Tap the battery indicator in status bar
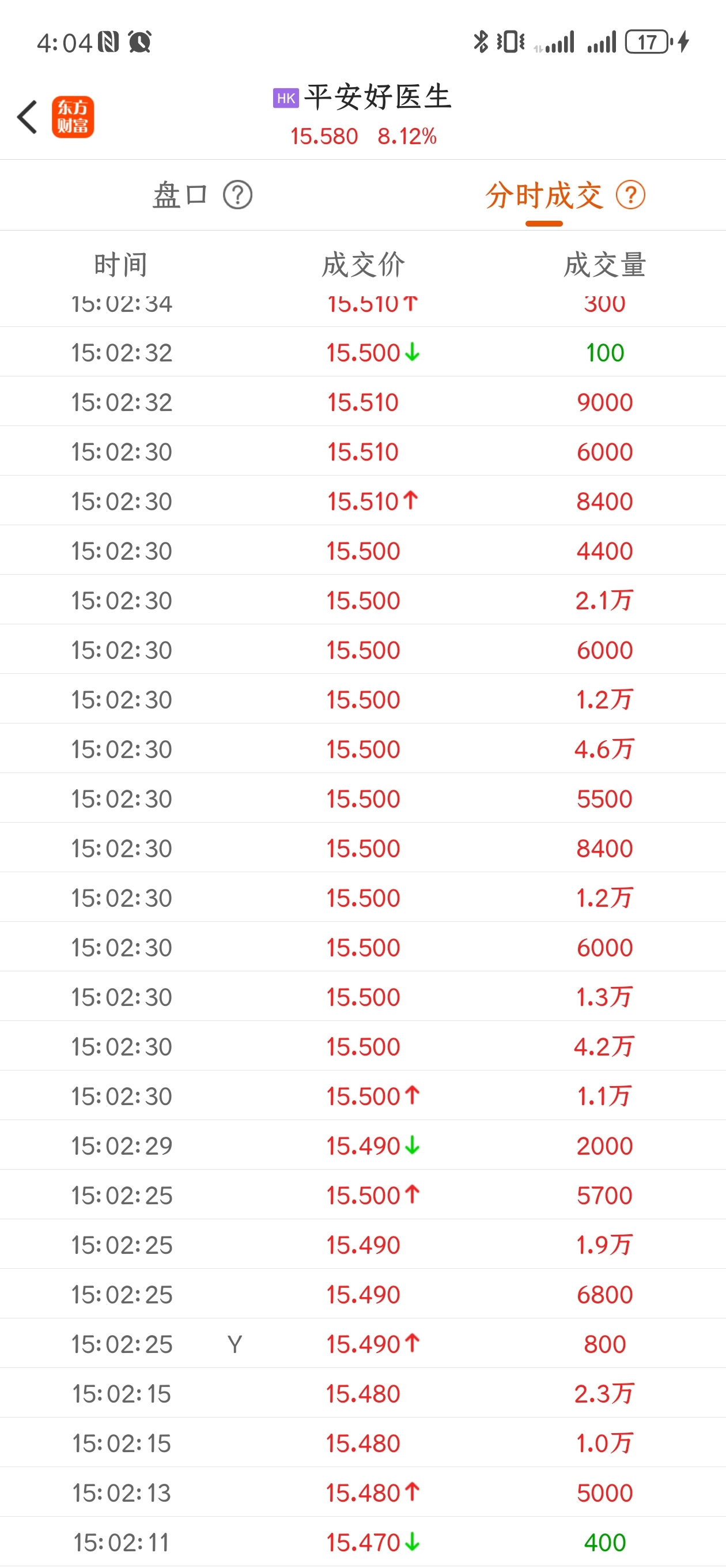 (649, 42)
